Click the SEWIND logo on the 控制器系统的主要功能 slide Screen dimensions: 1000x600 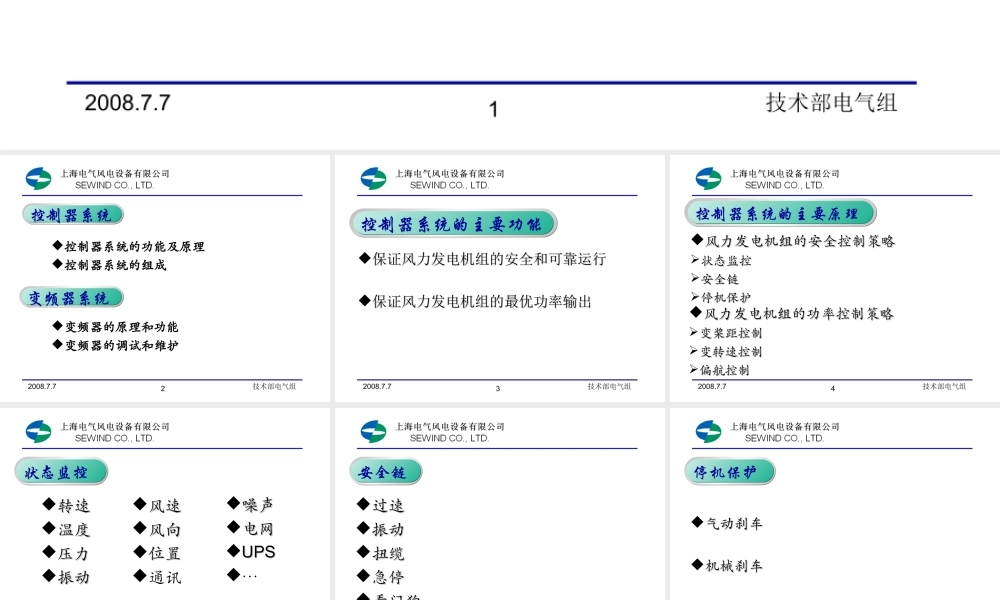click(373, 179)
